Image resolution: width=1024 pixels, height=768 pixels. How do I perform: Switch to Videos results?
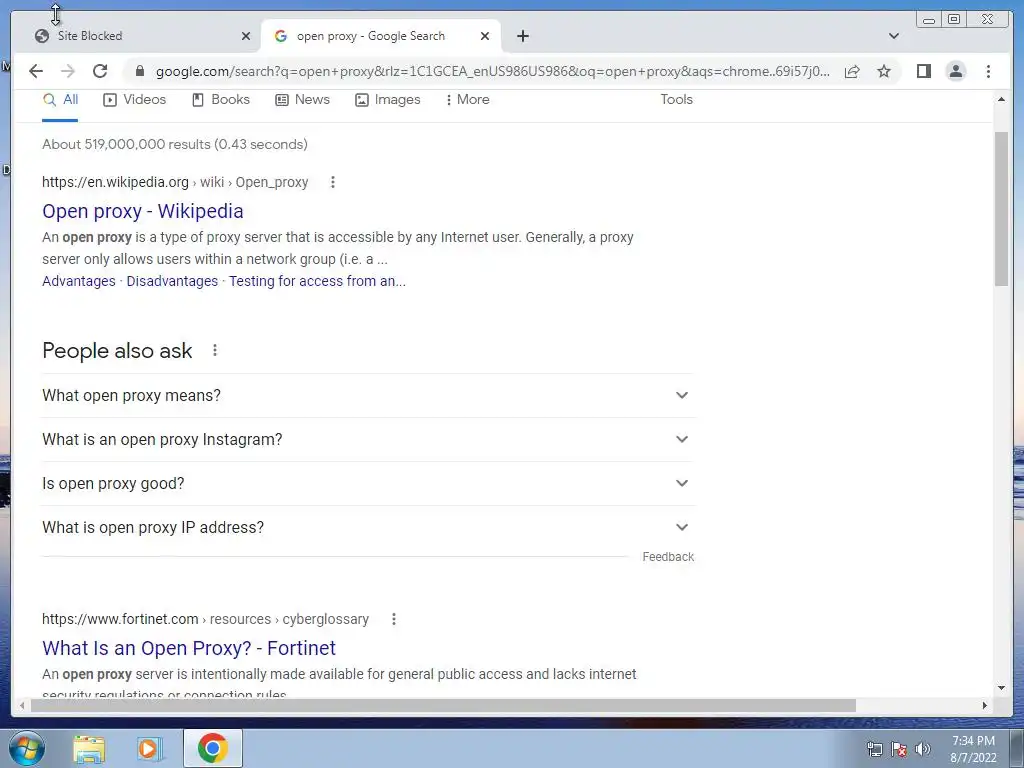point(135,100)
